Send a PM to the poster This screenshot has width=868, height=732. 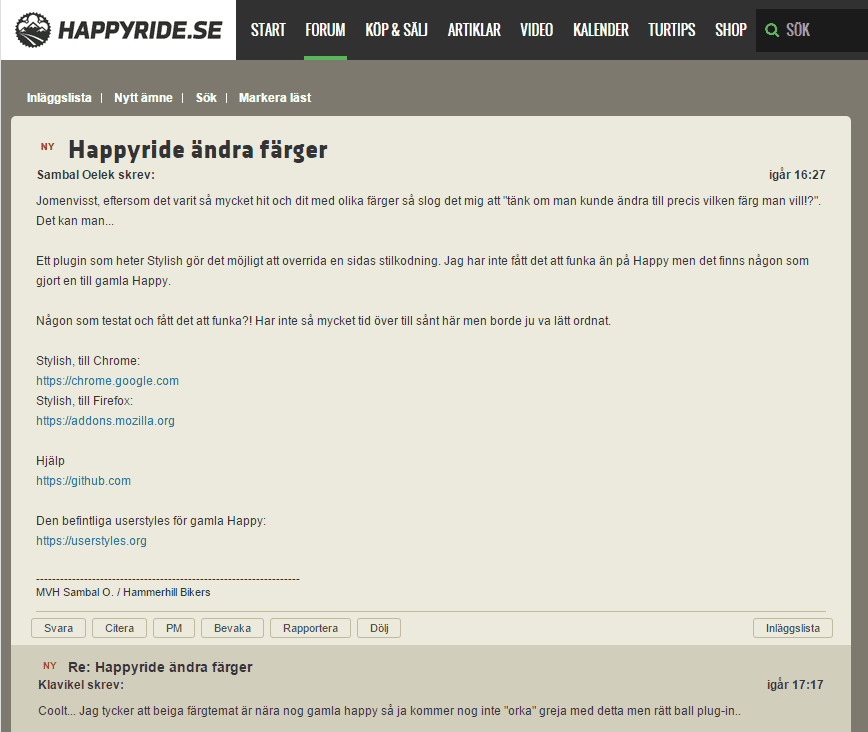[x=173, y=629]
